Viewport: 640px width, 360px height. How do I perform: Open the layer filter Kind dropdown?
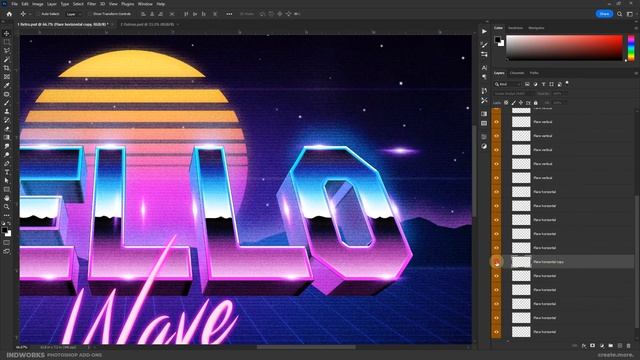pos(508,84)
